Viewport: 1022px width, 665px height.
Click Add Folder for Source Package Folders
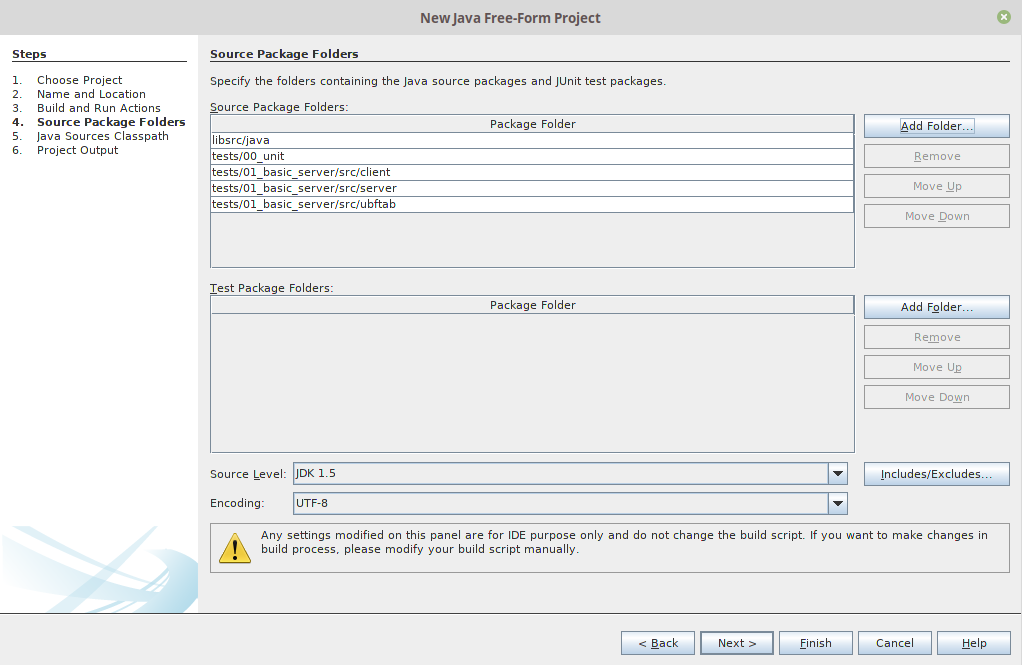(936, 126)
